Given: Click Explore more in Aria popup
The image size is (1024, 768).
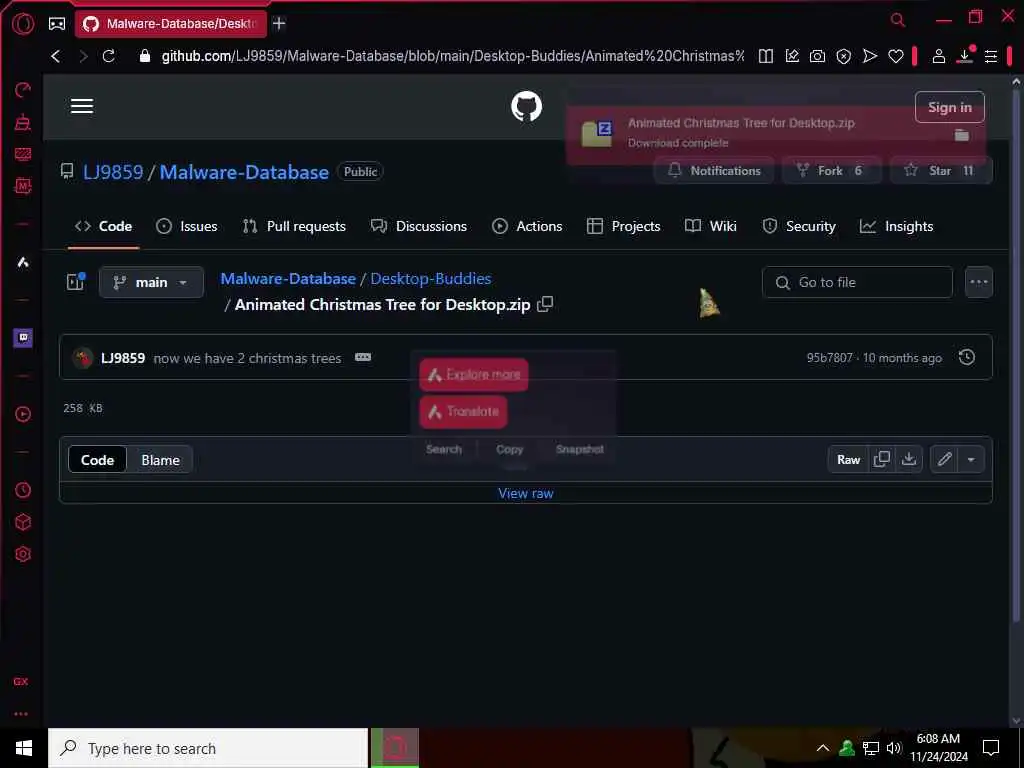Looking at the screenshot, I should point(473,375).
